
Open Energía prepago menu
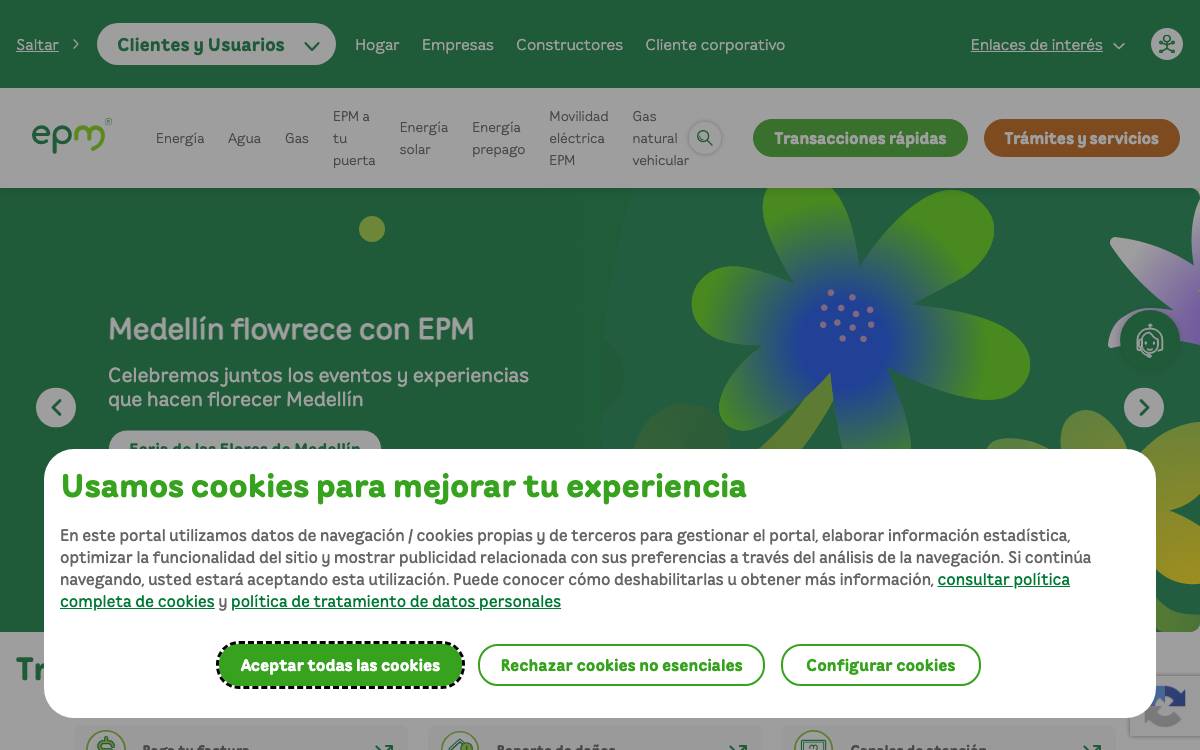(x=498, y=138)
